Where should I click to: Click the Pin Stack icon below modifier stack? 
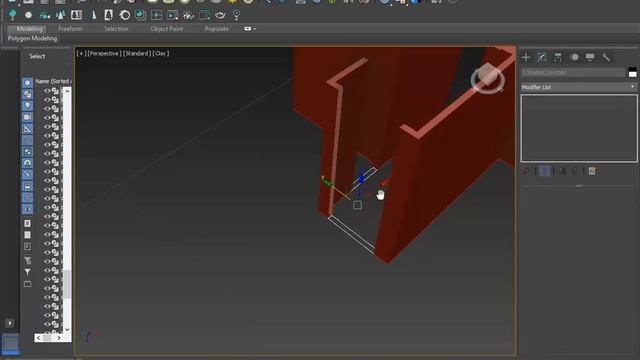tap(527, 171)
